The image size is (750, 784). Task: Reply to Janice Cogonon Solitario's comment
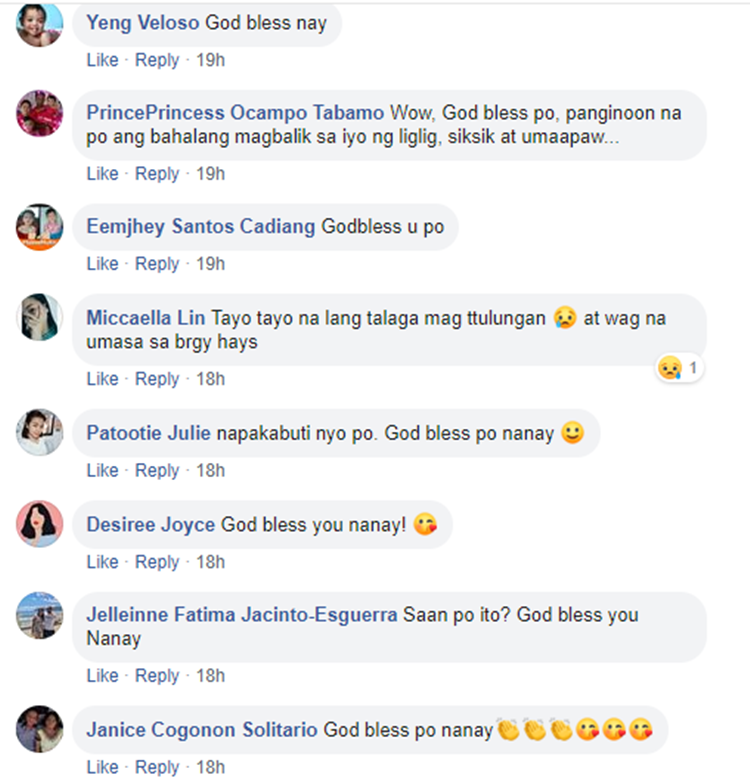(x=157, y=768)
